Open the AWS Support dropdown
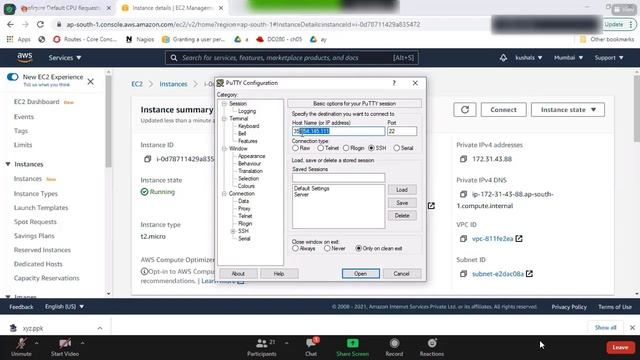This screenshot has width=640, height=360. pyautogui.click(x=609, y=58)
